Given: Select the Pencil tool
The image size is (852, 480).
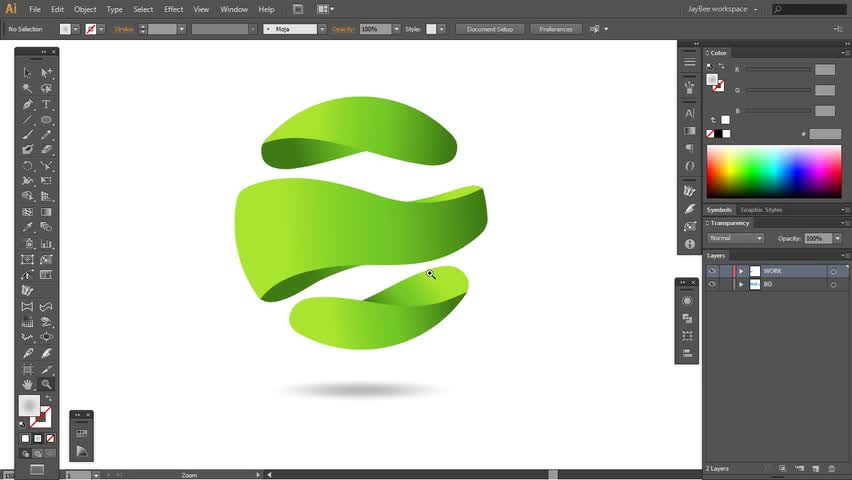Looking at the screenshot, I should (46, 134).
